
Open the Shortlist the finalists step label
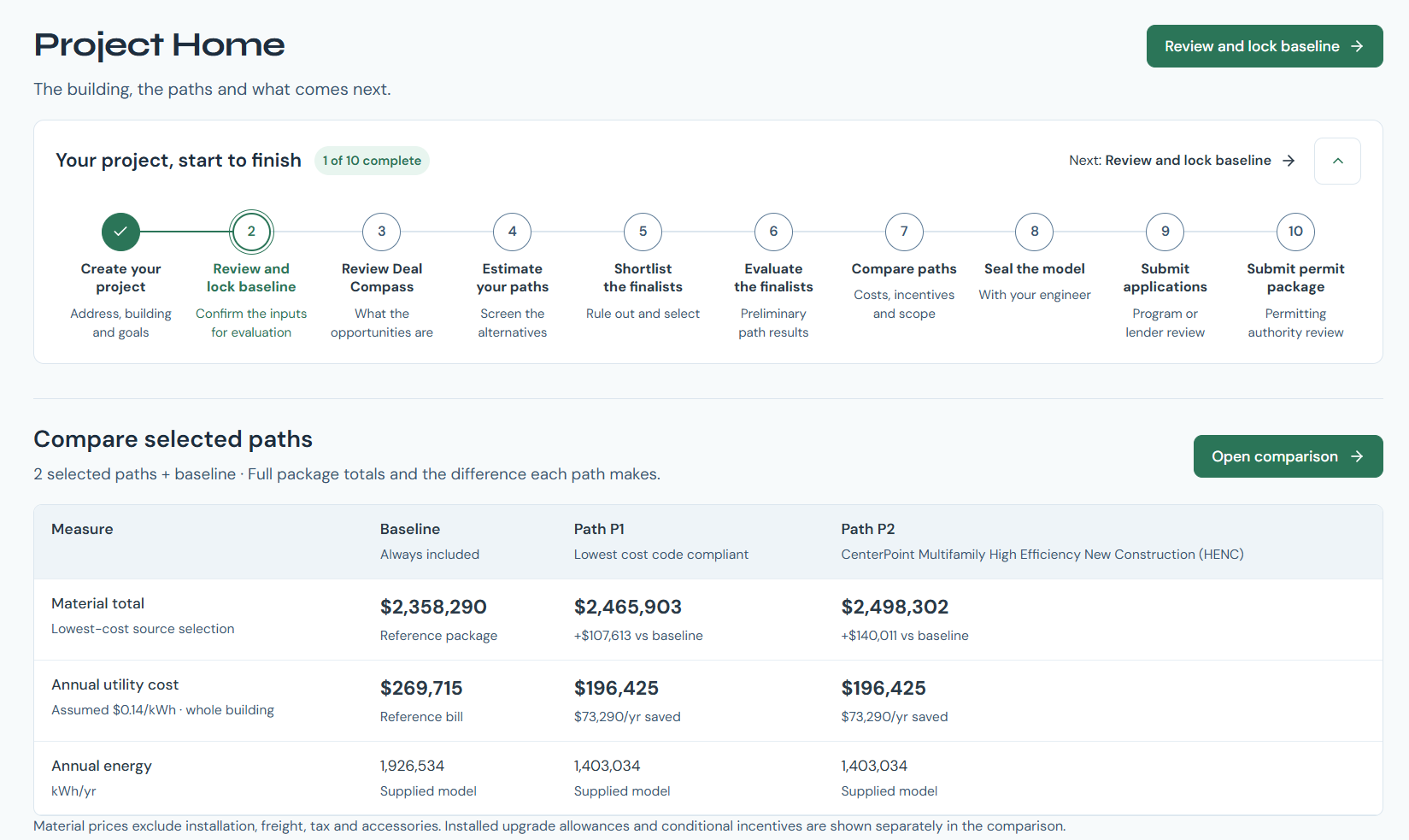[643, 278]
